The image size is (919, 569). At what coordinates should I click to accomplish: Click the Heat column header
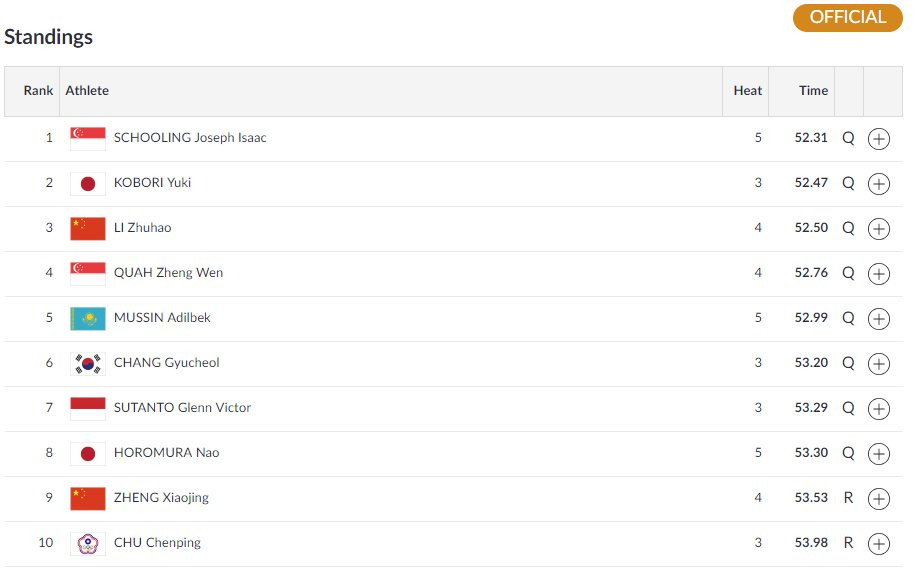pos(747,91)
